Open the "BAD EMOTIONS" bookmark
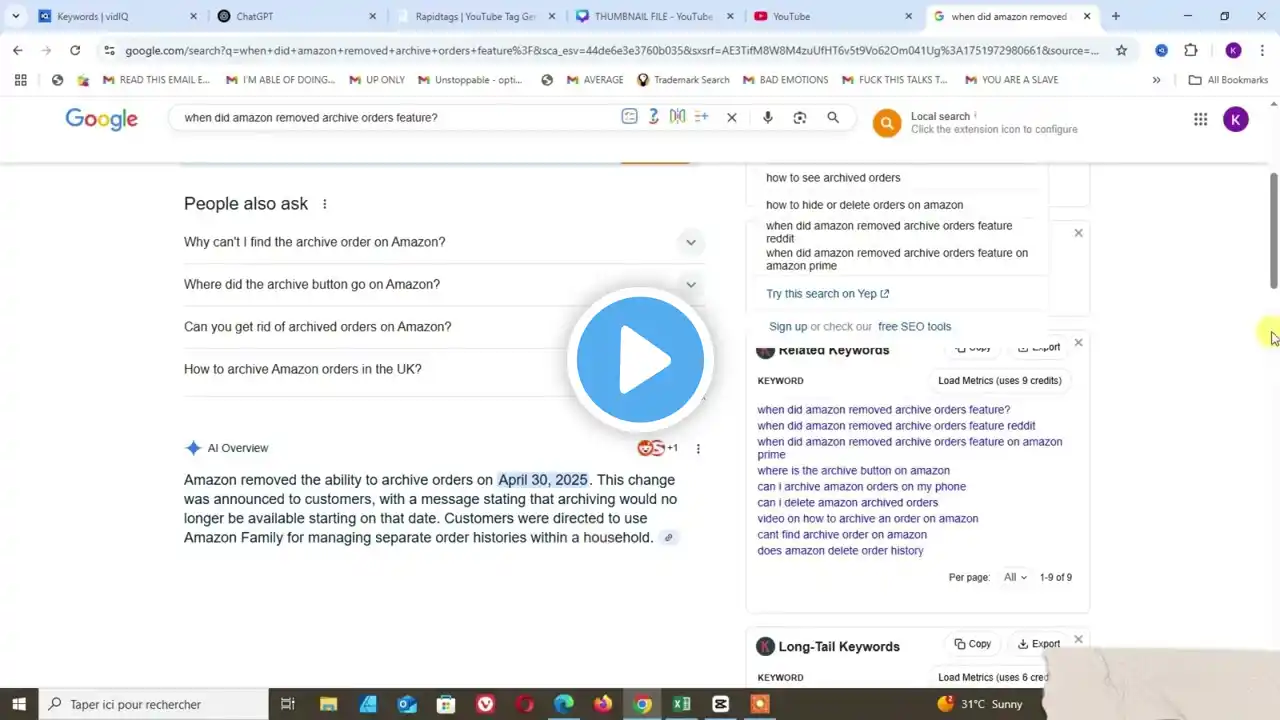 [x=785, y=80]
